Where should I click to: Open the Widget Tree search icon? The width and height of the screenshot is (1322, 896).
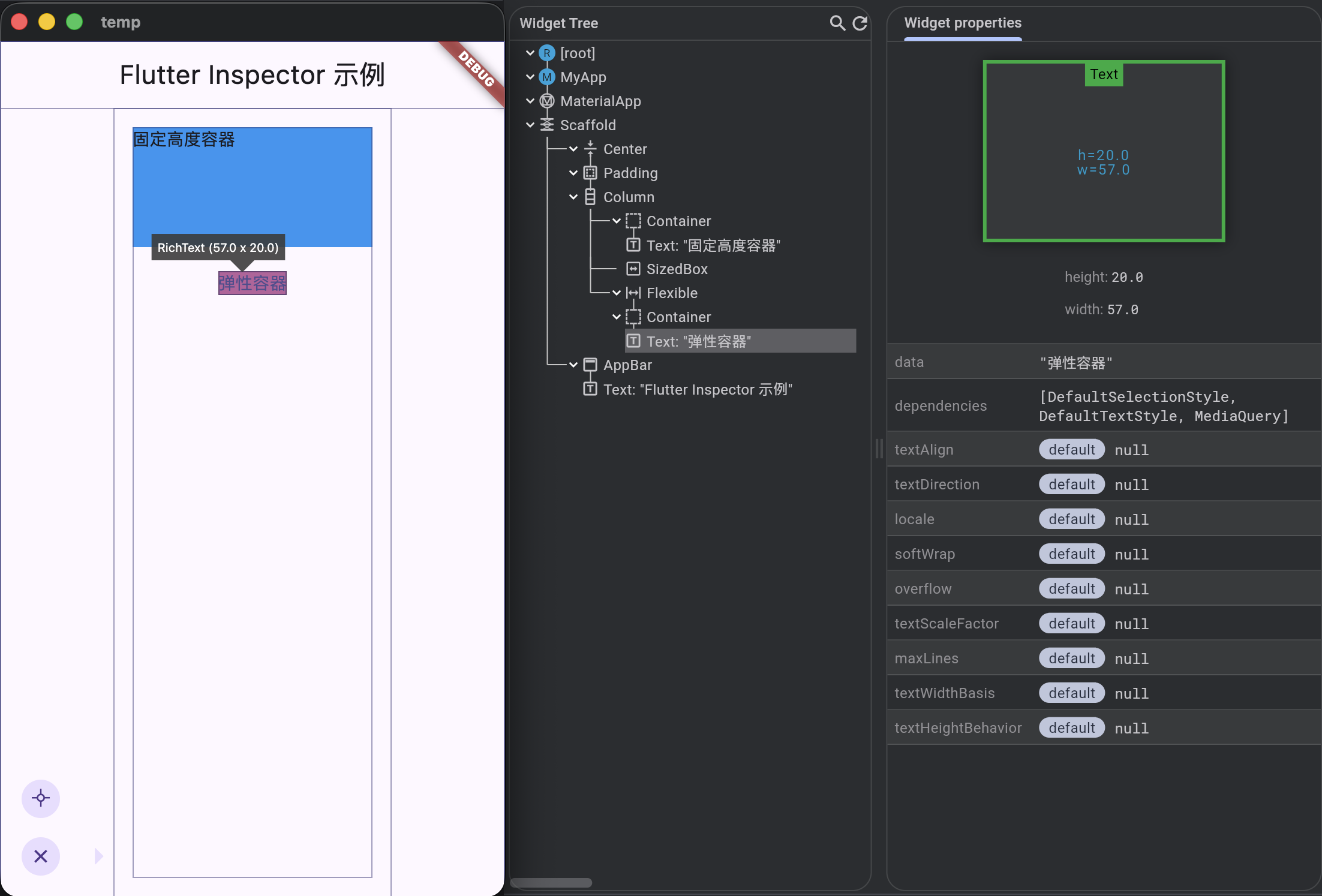(x=837, y=23)
